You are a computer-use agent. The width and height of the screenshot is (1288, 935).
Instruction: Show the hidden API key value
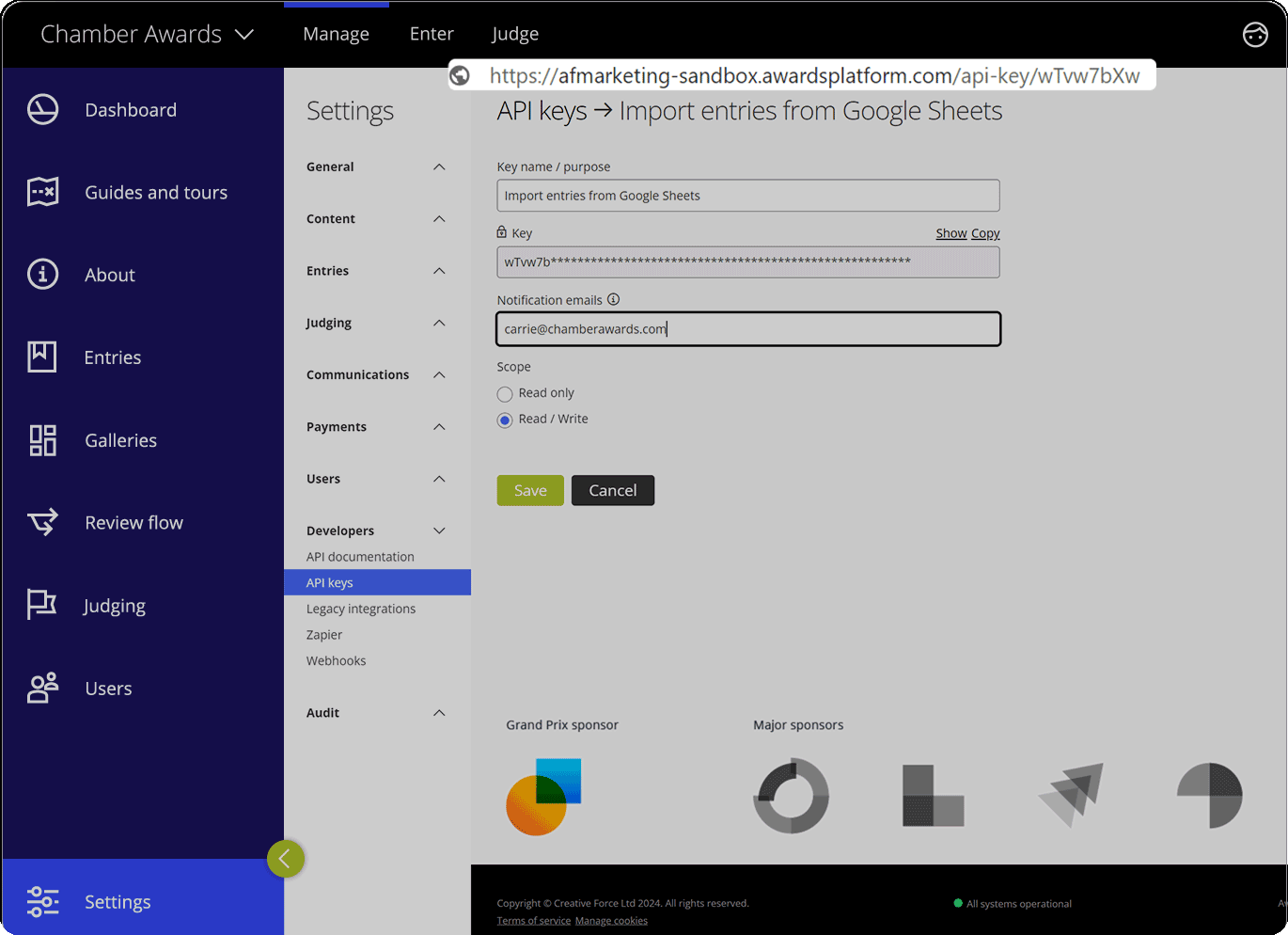pyautogui.click(x=950, y=232)
